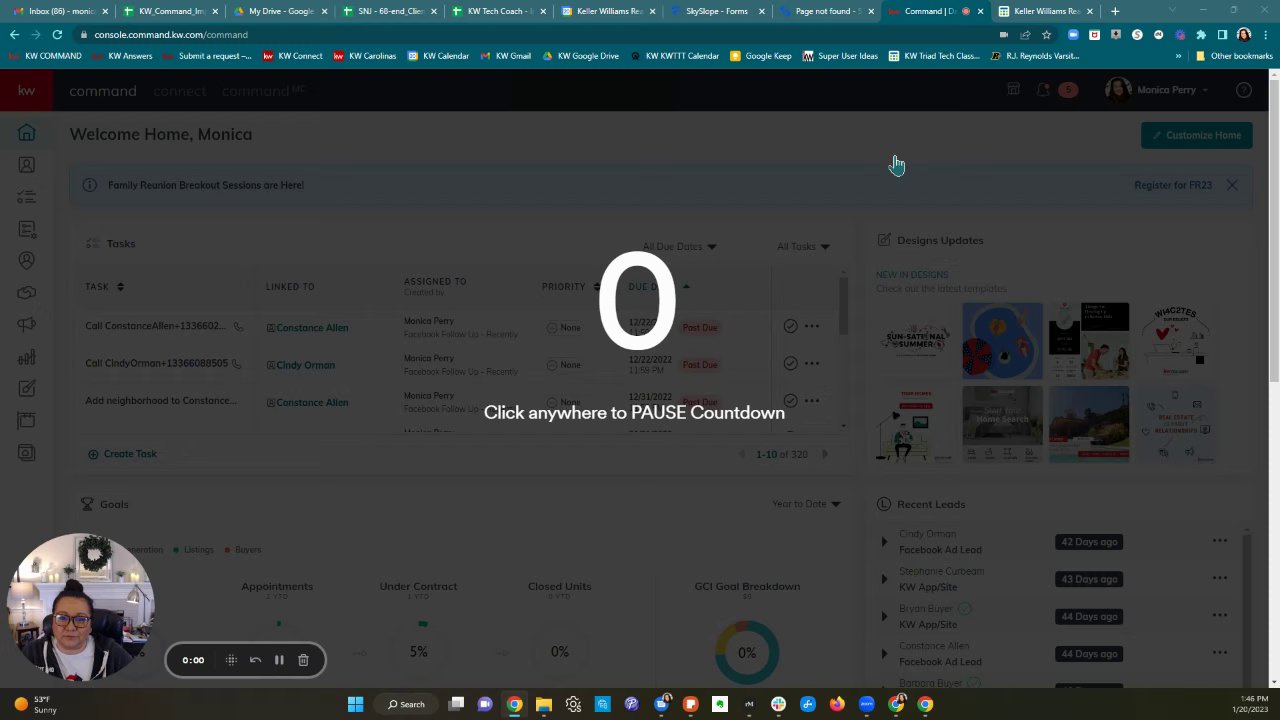Open the Consumer profile-pin sidebar icon
The width and height of the screenshot is (1280, 720).
27,261
